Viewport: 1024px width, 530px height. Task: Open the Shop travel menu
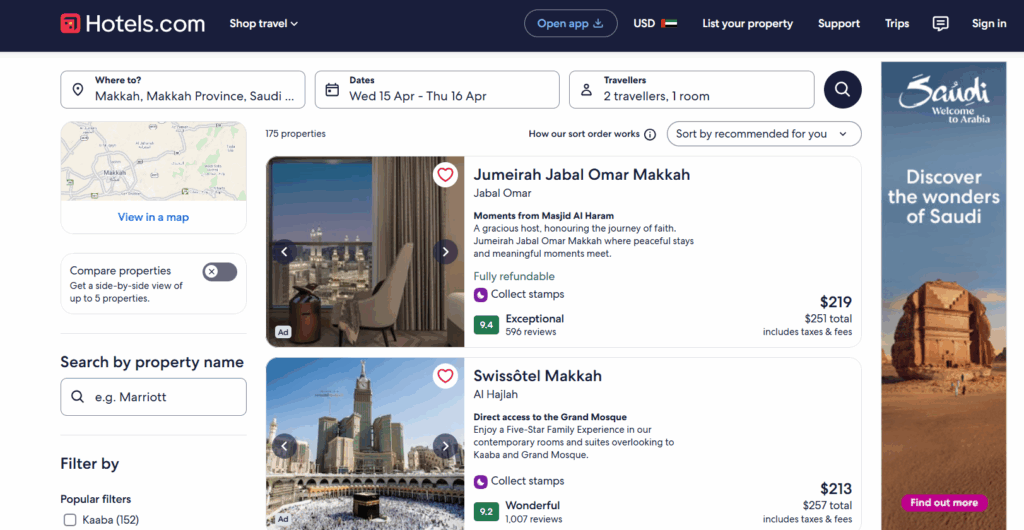264,23
